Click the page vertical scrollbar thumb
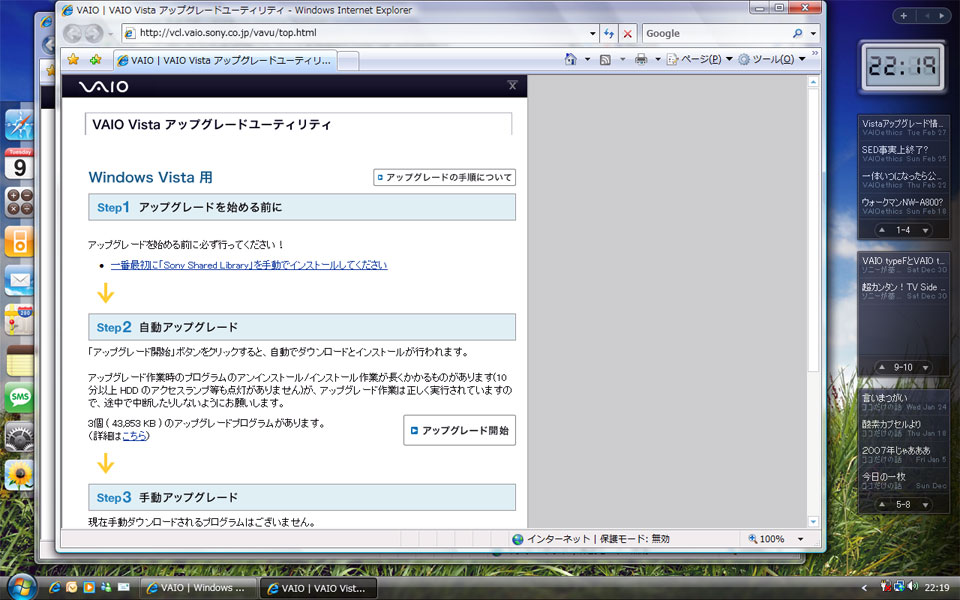960x600 pixels. click(x=813, y=230)
